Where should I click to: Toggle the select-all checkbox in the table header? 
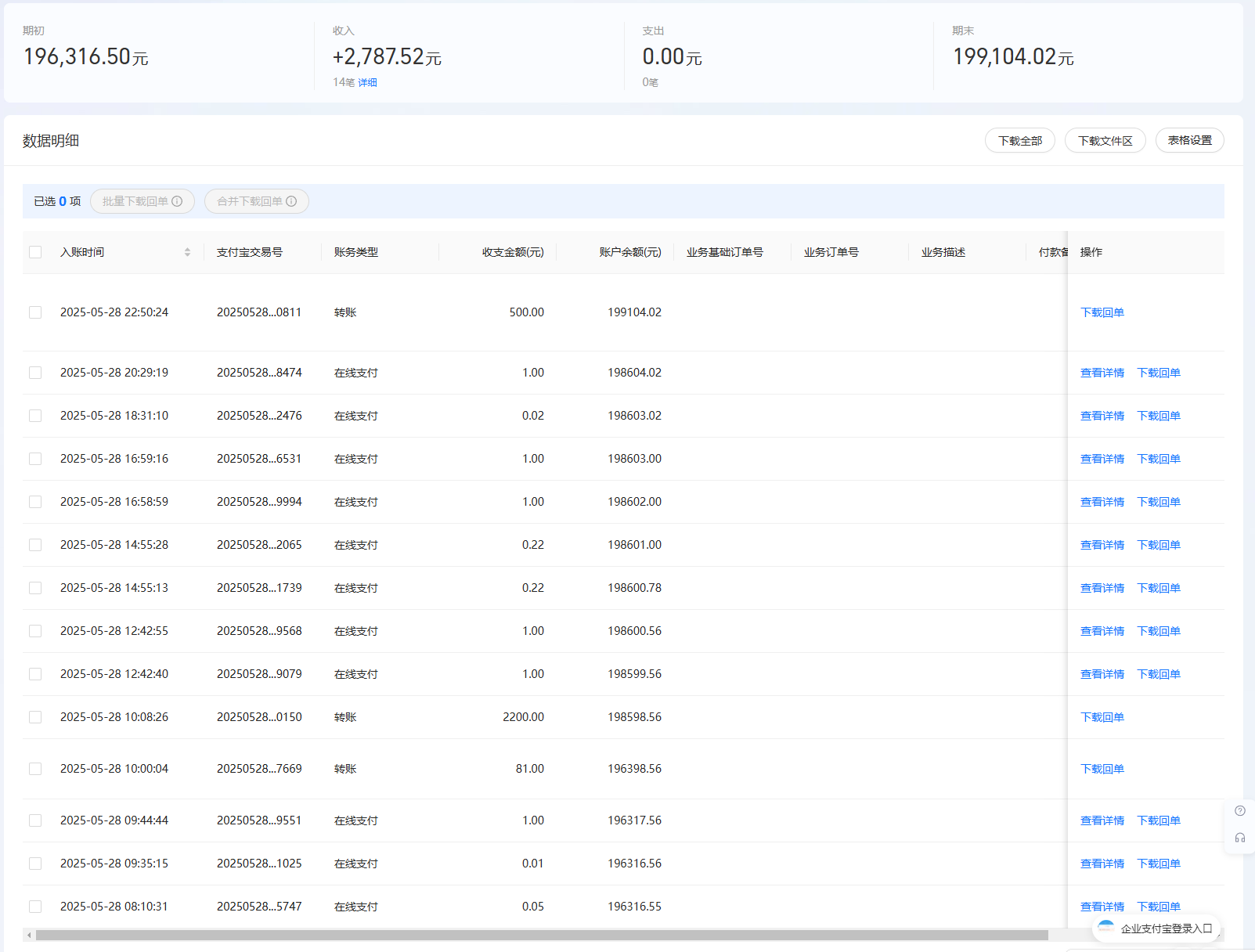[35, 252]
